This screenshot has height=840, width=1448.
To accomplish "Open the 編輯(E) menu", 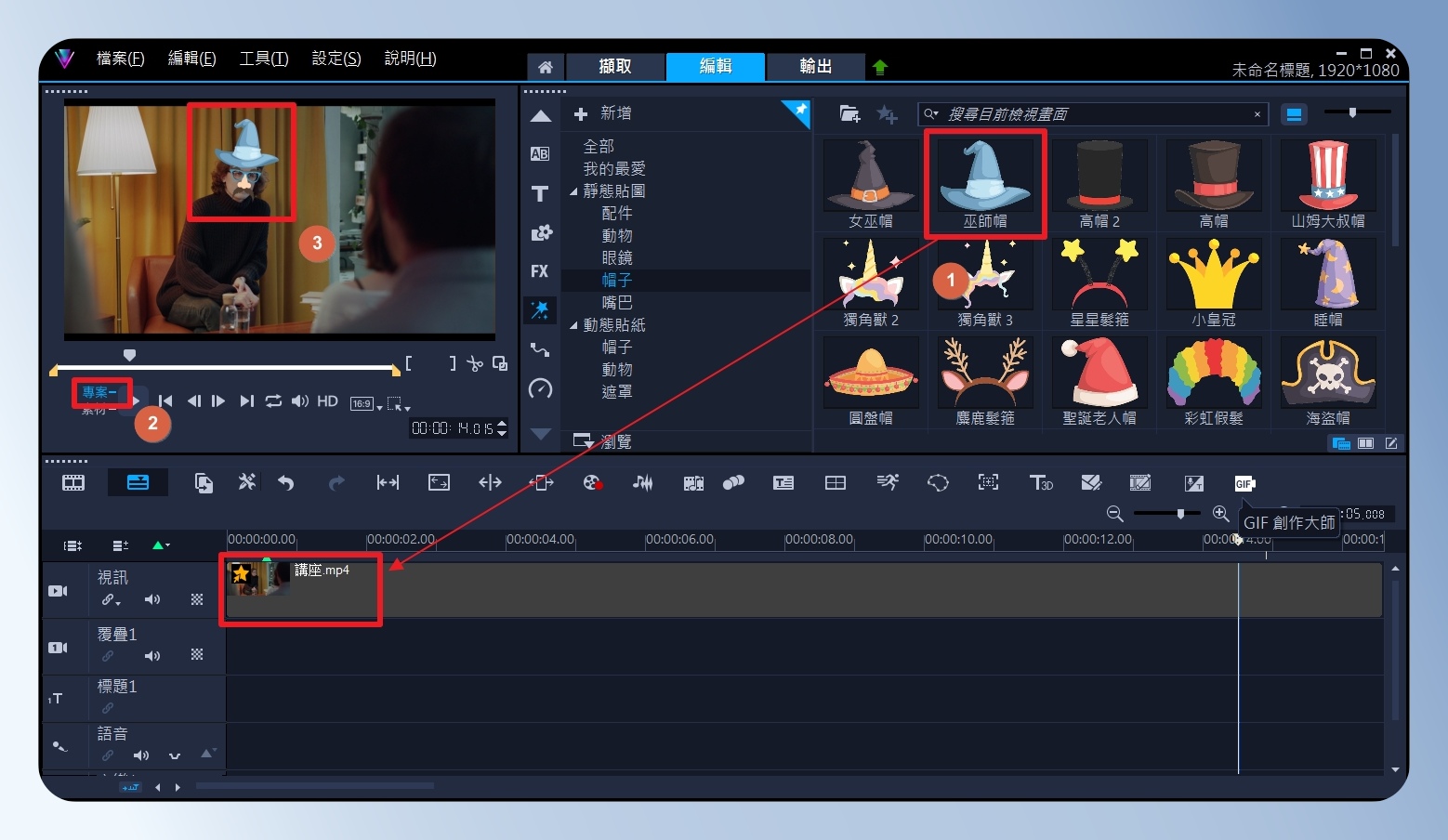I will [191, 59].
